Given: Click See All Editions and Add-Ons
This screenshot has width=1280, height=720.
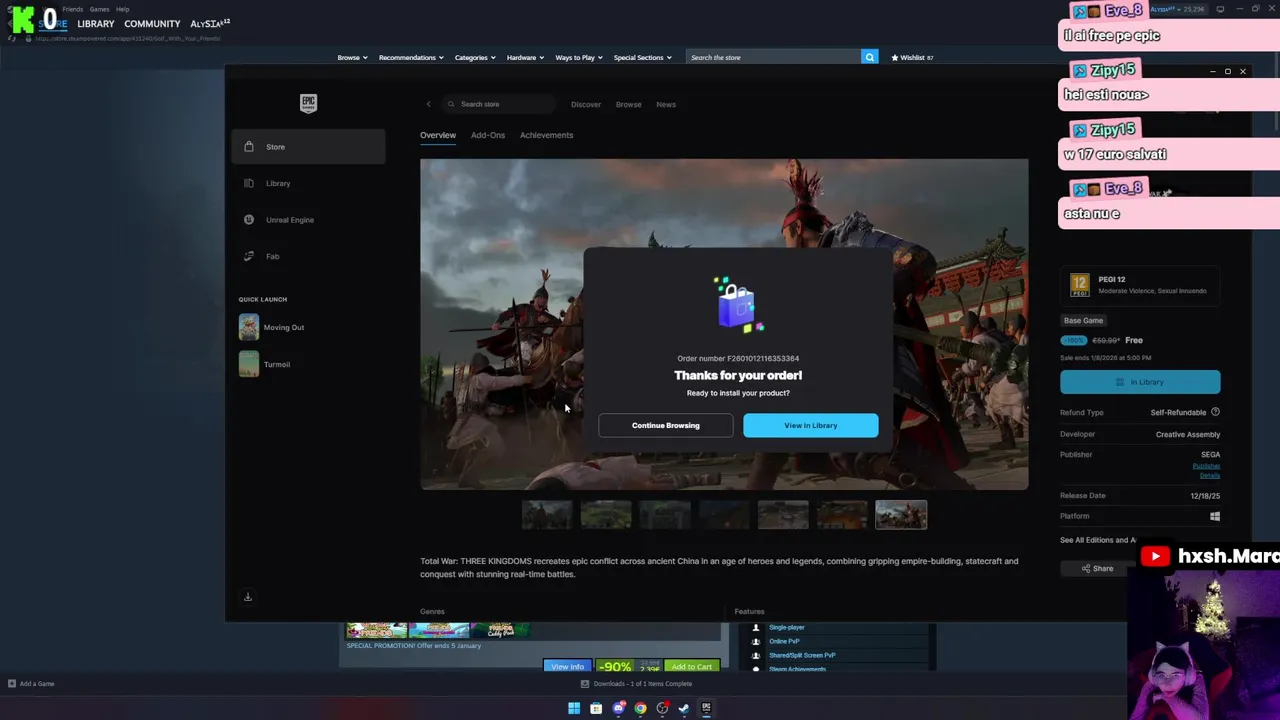Looking at the screenshot, I should [1098, 540].
